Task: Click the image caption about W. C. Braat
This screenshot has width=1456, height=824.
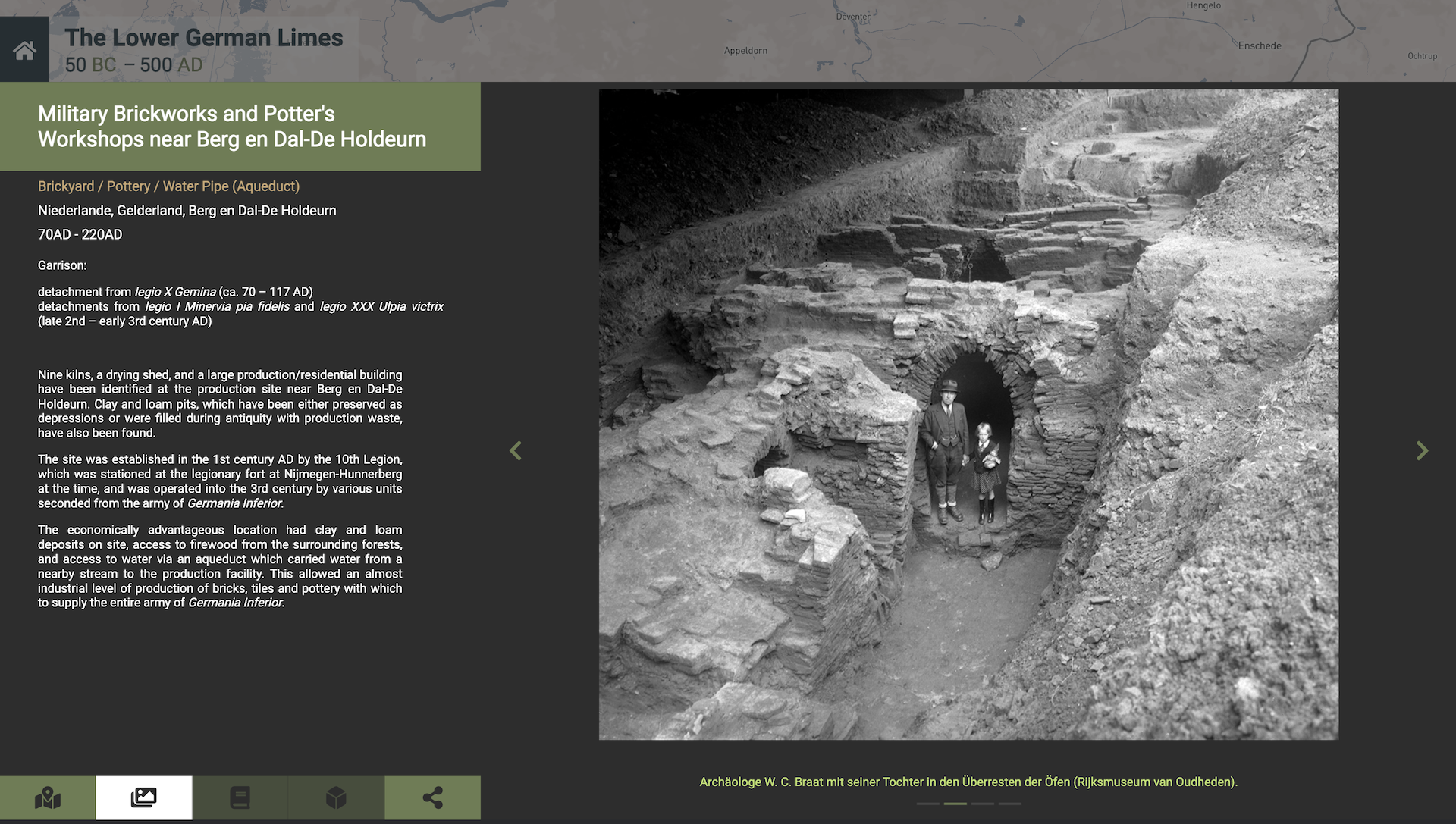Action: pyautogui.click(x=968, y=782)
